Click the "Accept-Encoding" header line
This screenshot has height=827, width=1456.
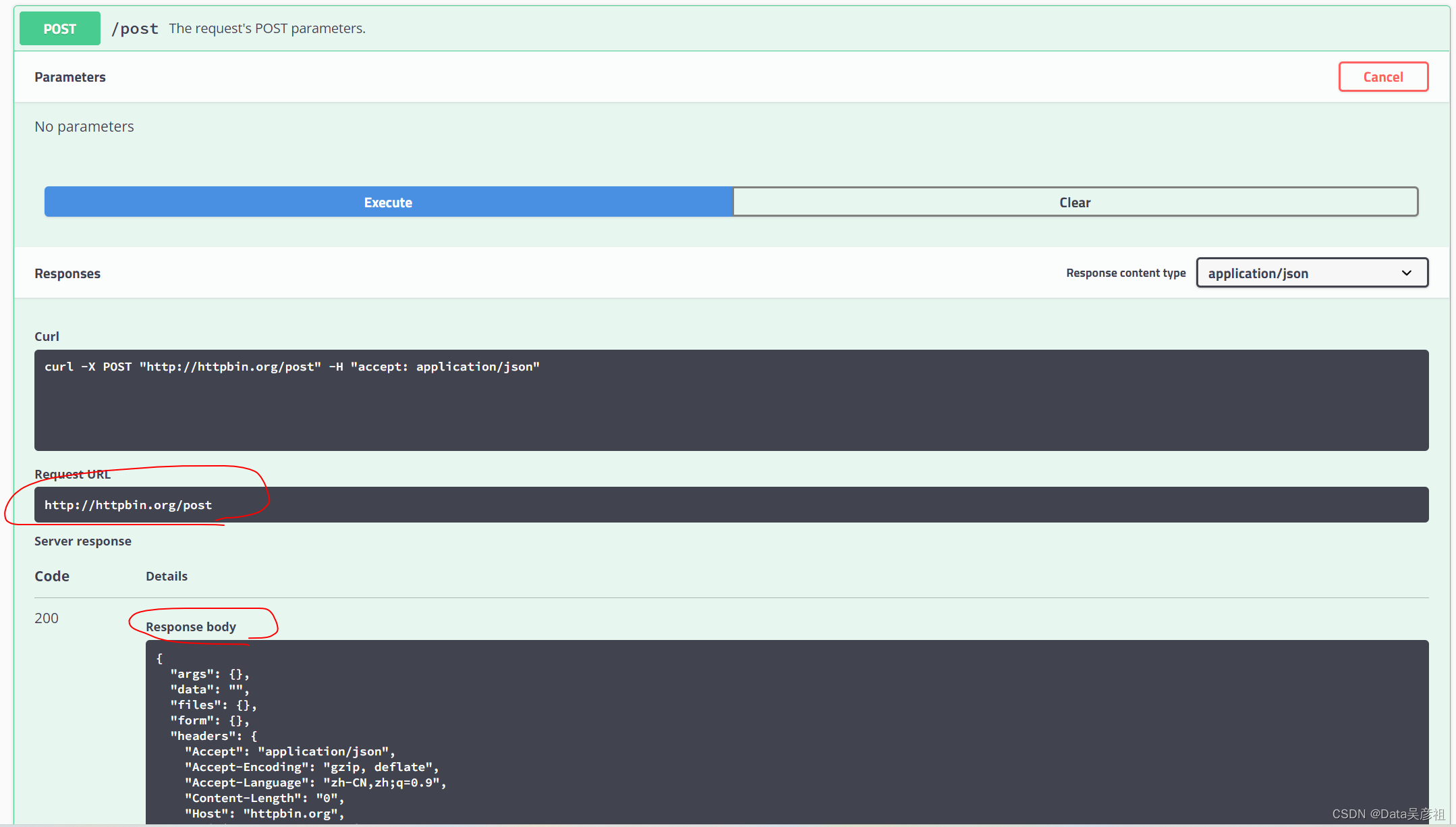[312, 767]
